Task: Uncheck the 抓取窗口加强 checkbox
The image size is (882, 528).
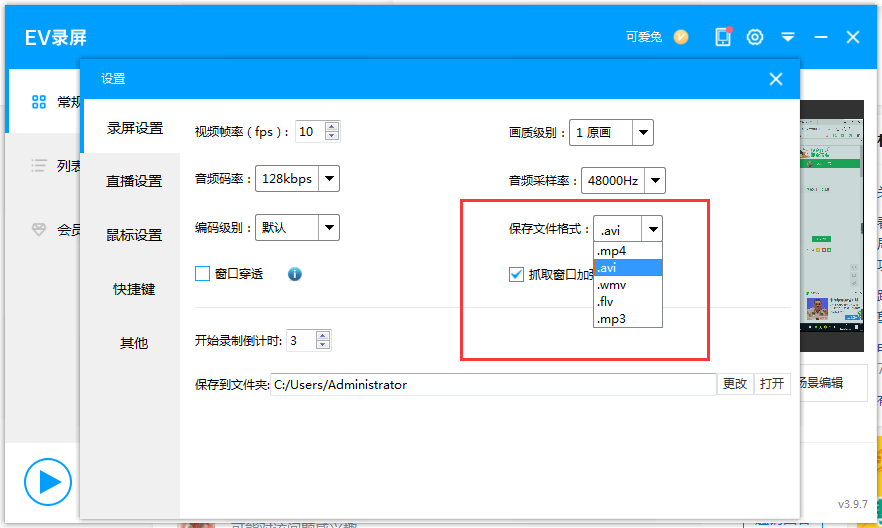Action: (x=516, y=274)
